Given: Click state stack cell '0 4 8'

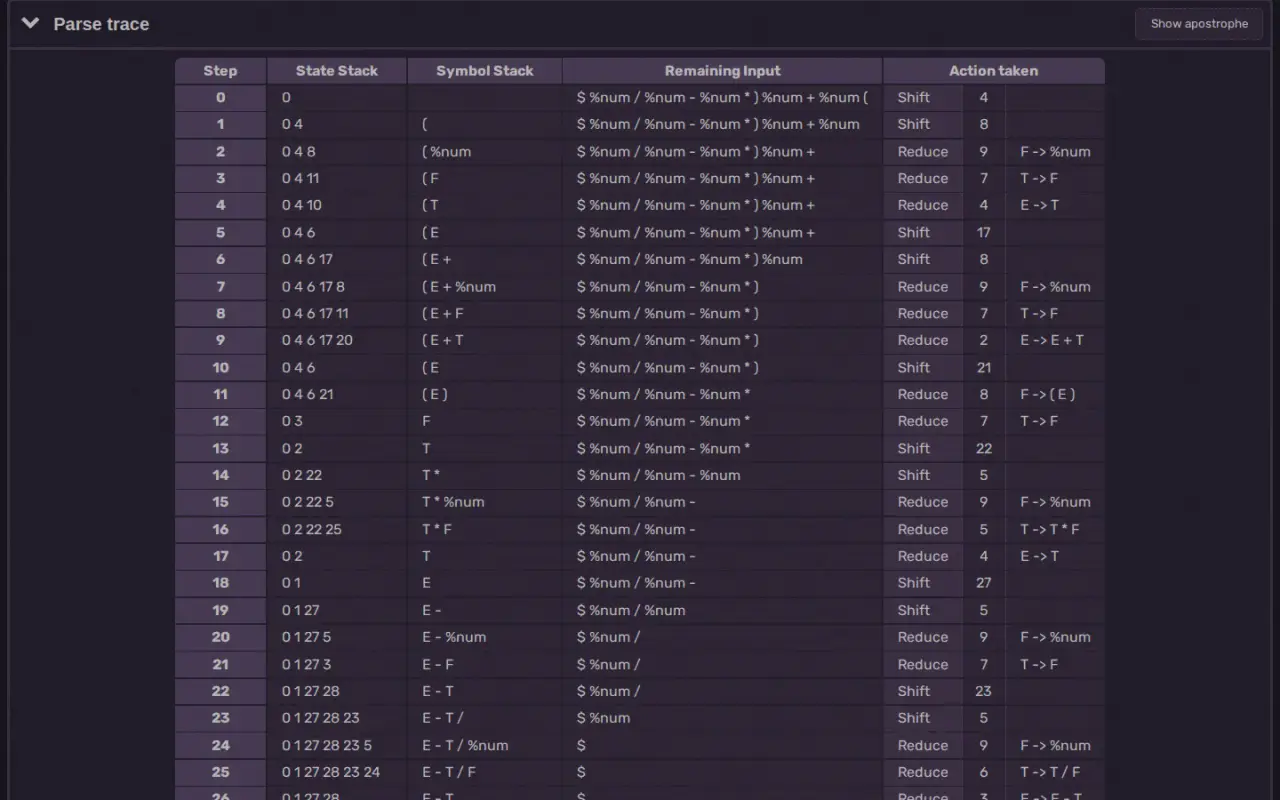Looking at the screenshot, I should [337, 152].
